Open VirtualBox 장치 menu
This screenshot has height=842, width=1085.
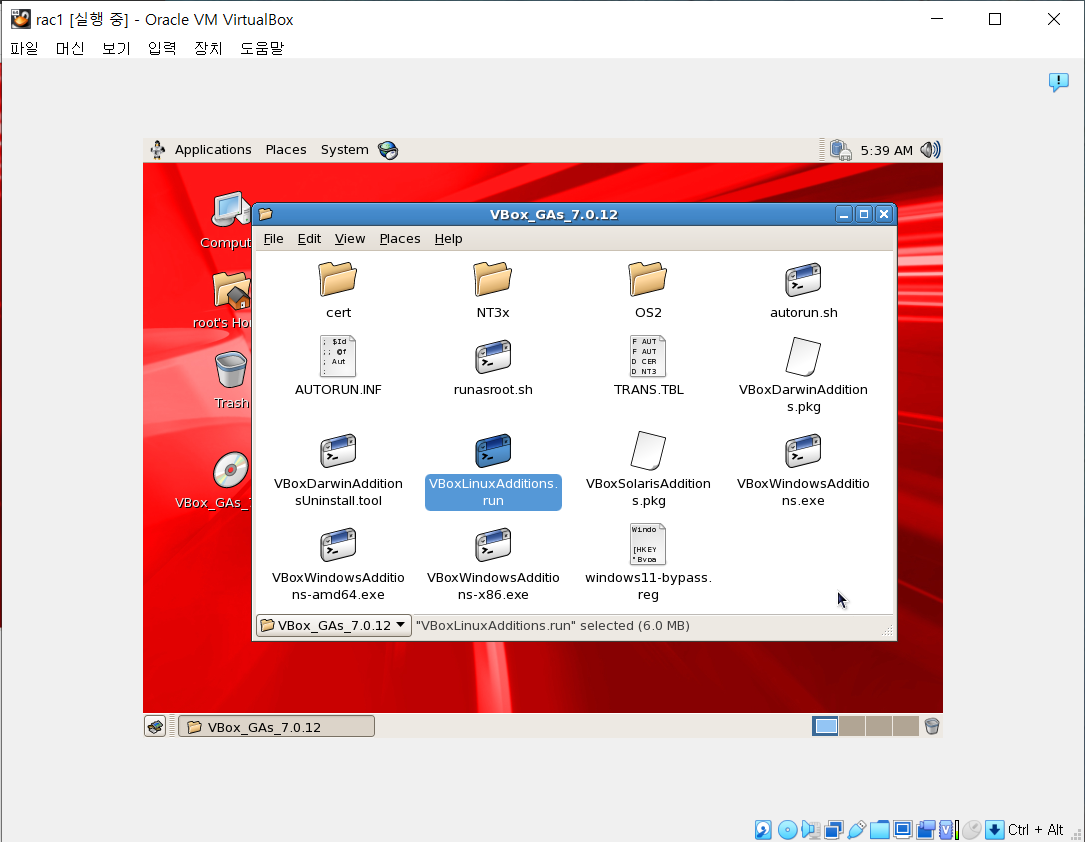208,48
